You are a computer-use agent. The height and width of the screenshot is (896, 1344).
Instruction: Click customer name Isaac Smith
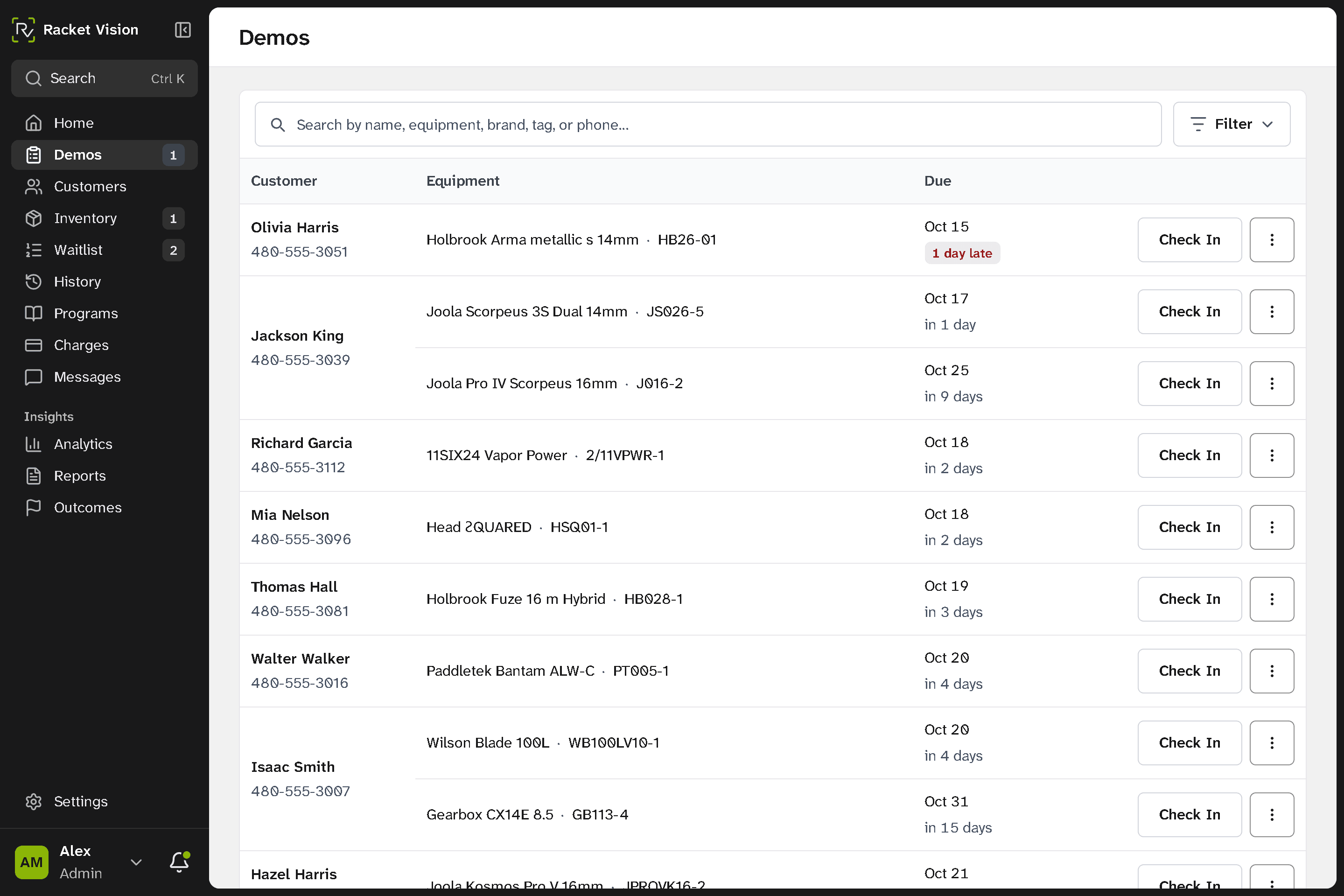coord(293,767)
